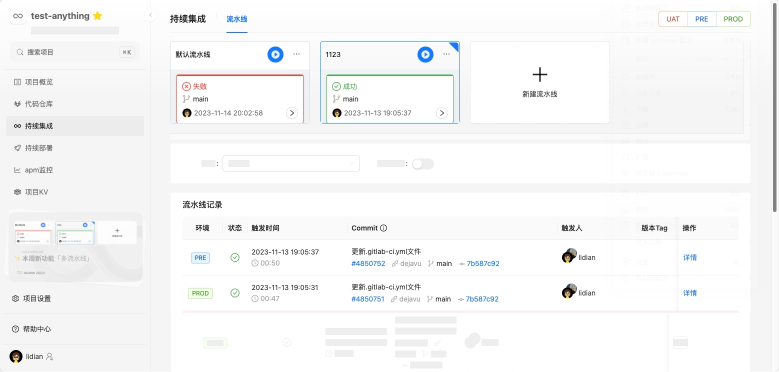Open the filter dropdown above pipeline records
The width and height of the screenshot is (779, 372).
(x=291, y=163)
